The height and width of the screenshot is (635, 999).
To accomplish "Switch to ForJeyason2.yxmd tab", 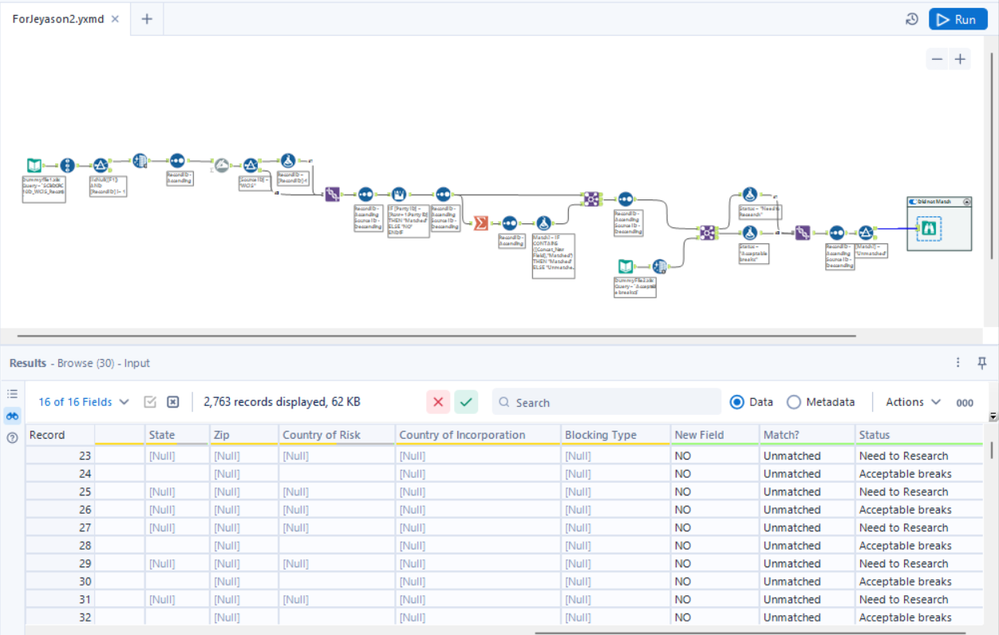I will (58, 19).
